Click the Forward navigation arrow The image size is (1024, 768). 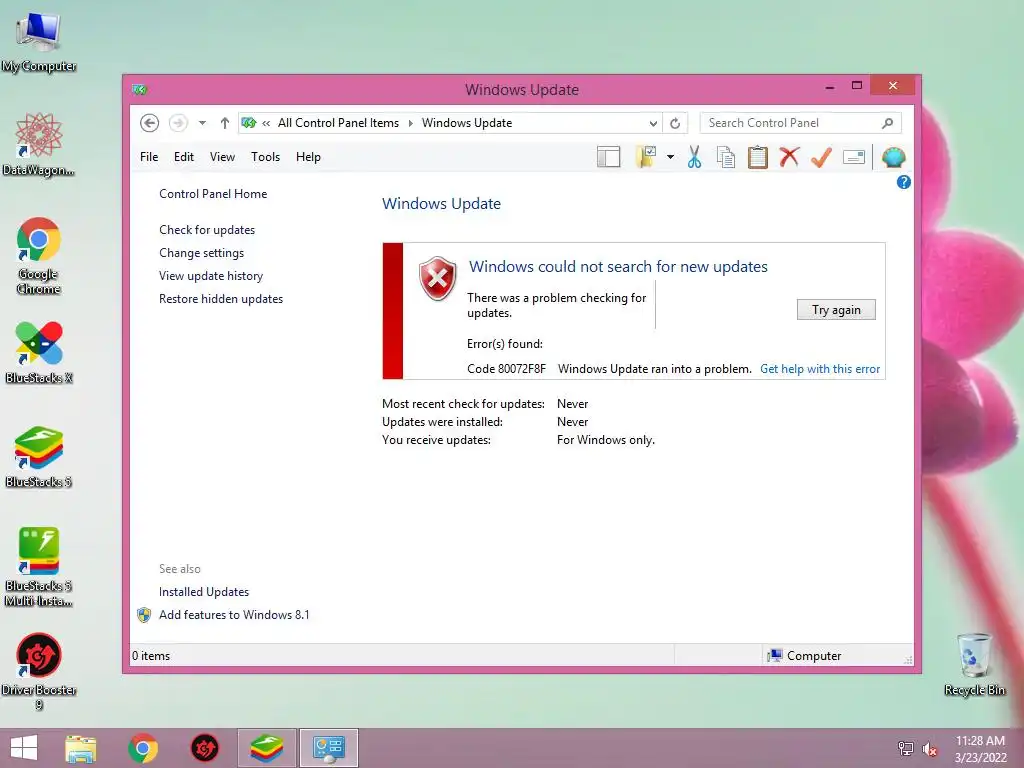point(178,123)
